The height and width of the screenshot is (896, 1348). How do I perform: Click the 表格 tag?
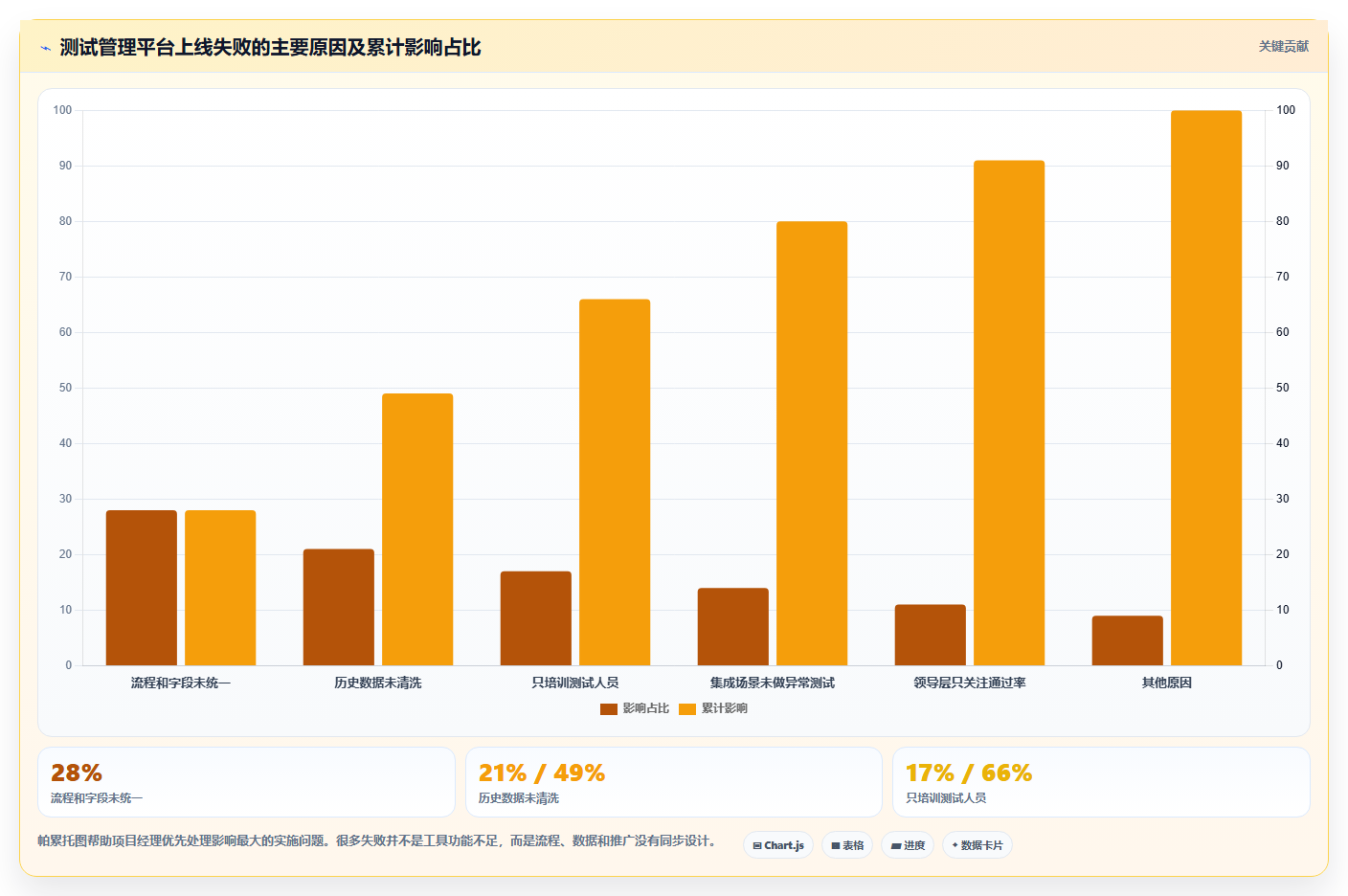pyautogui.click(x=847, y=845)
